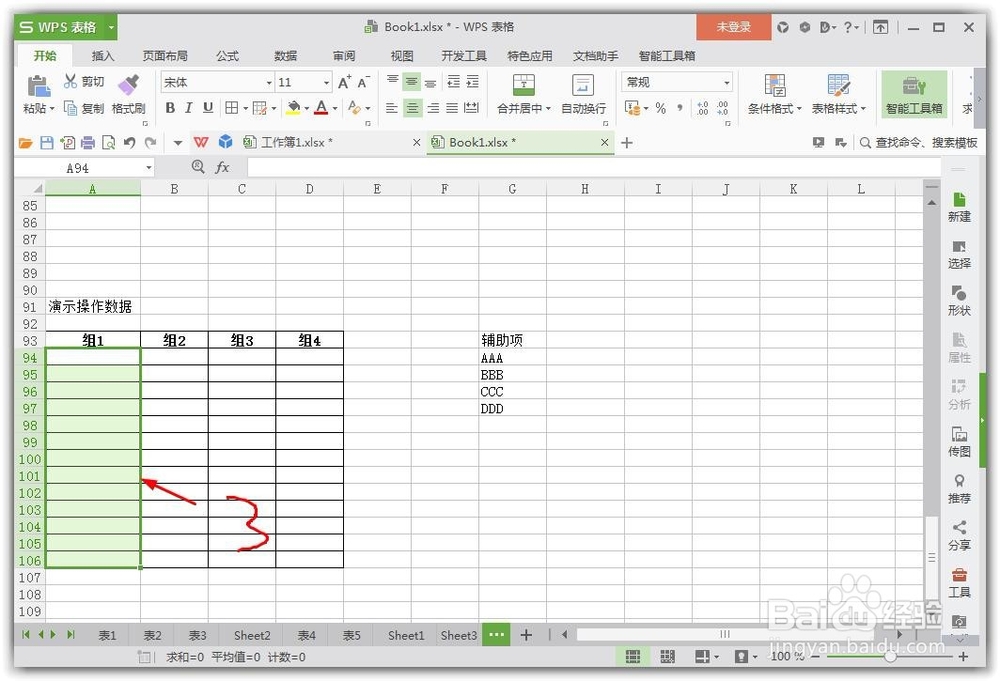Click the fx formula bar button
Image resolution: width=1000 pixels, height=681 pixels.
(x=221, y=167)
